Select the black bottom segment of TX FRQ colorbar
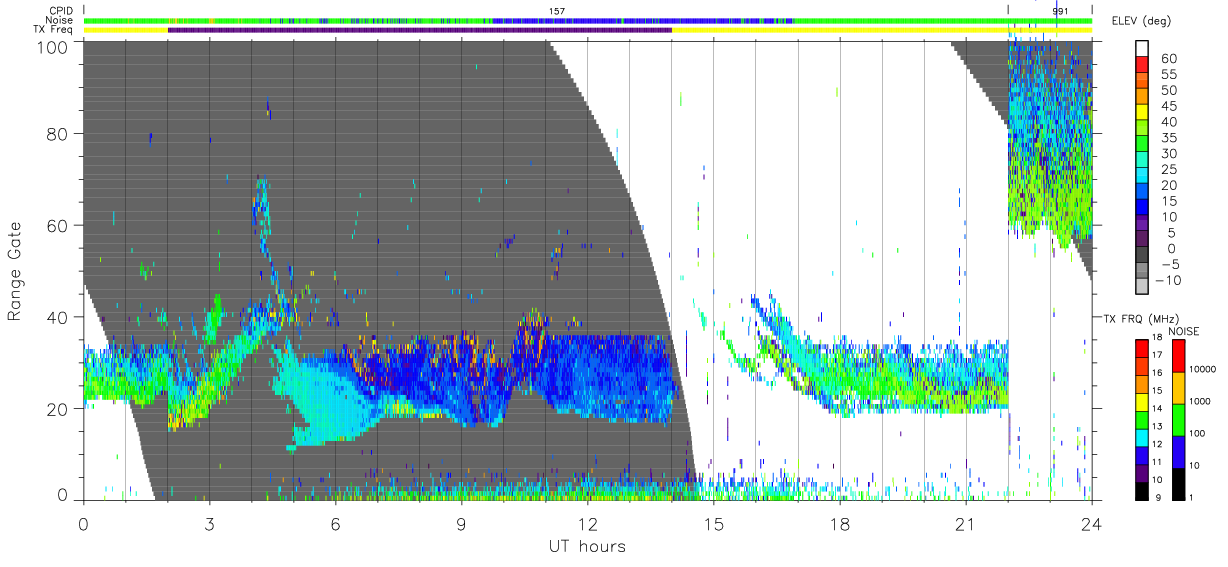 pos(1142,490)
